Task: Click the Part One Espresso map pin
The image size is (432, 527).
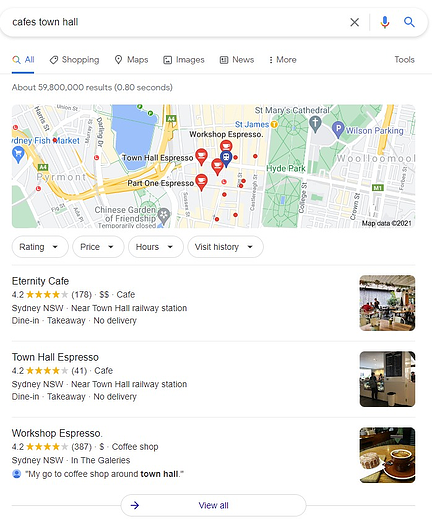Action: click(201, 182)
